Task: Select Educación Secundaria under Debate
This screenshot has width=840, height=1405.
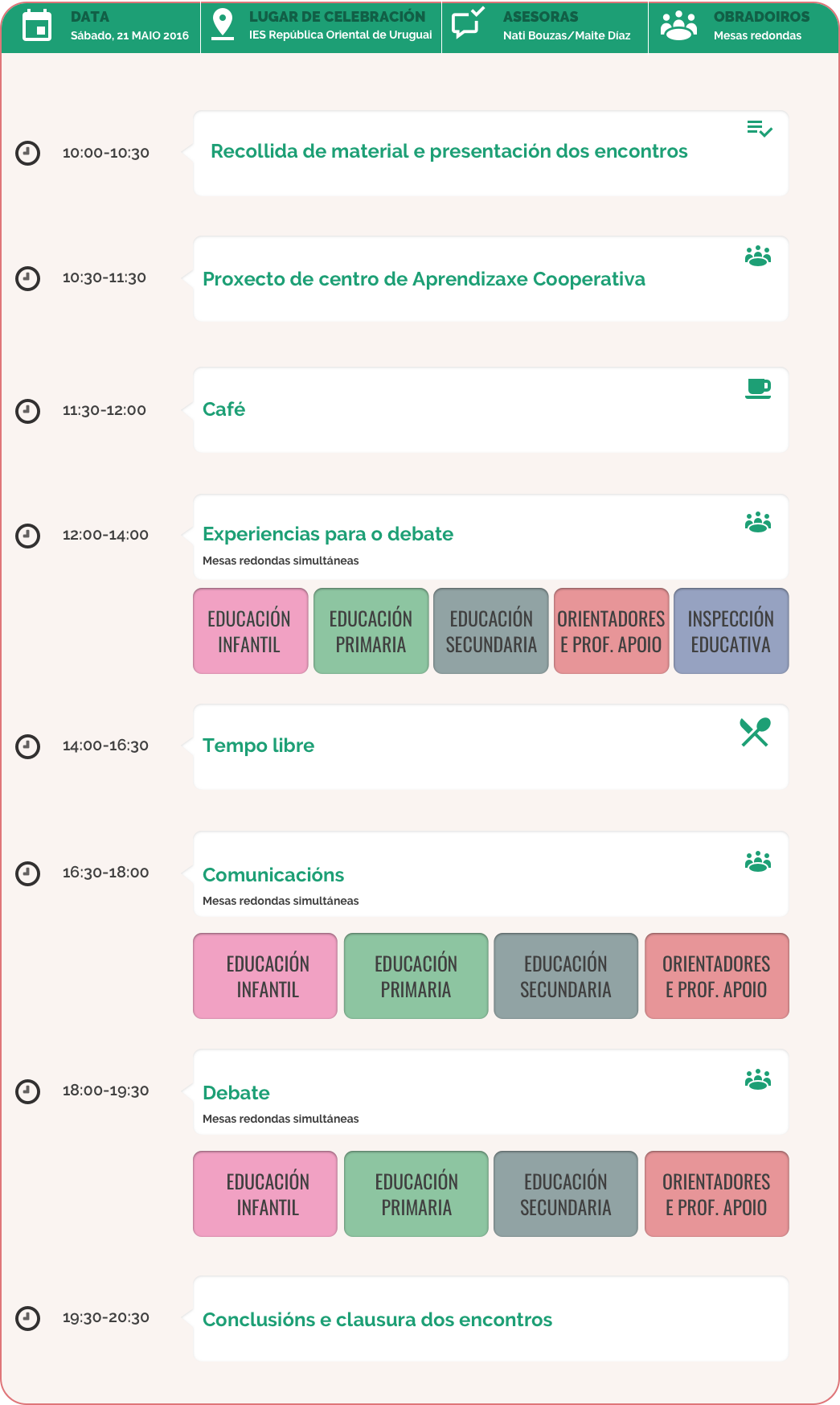Action: click(x=565, y=1194)
